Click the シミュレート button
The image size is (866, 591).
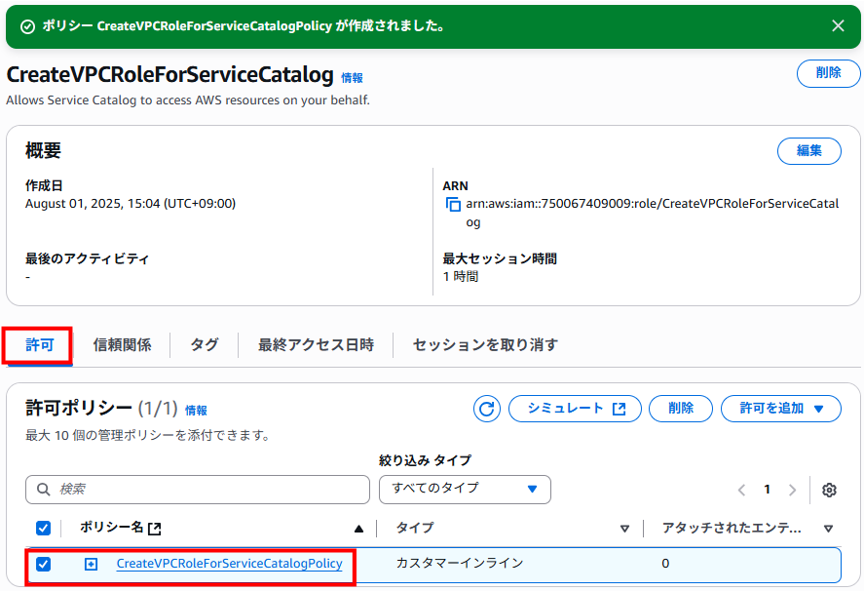pyautogui.click(x=575, y=409)
